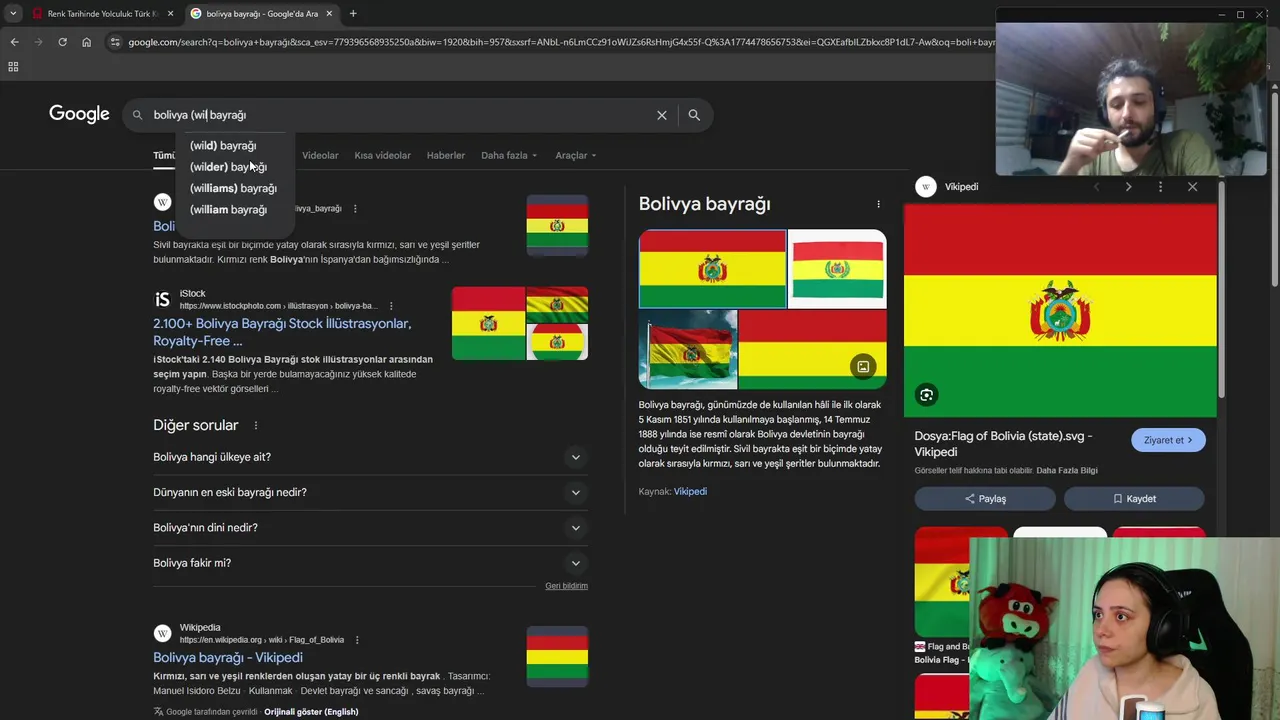The image size is (1280, 720).
Task: Open image gallery icon on knowledge panel photos
Action: pos(863,366)
